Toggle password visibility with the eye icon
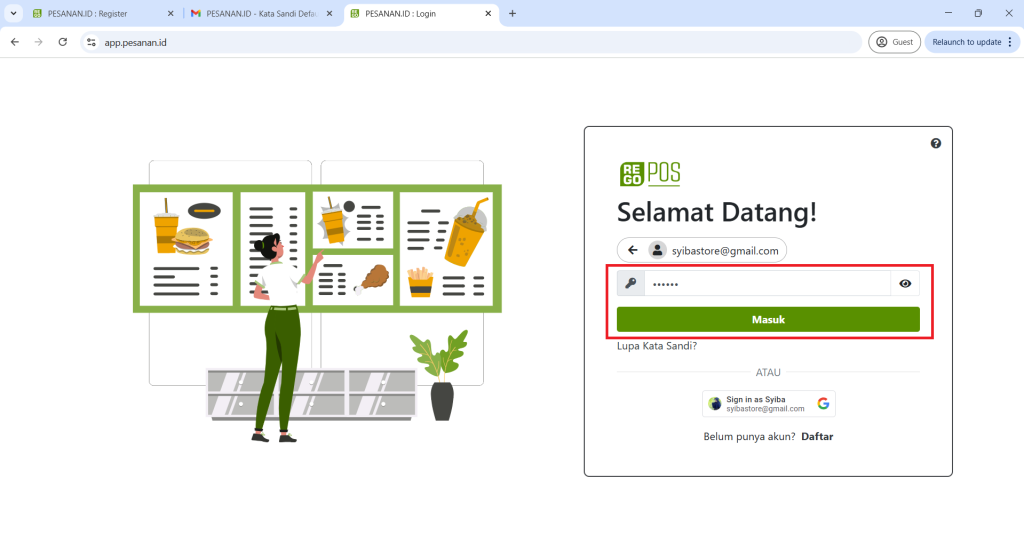This screenshot has width=1024, height=542. [x=905, y=284]
